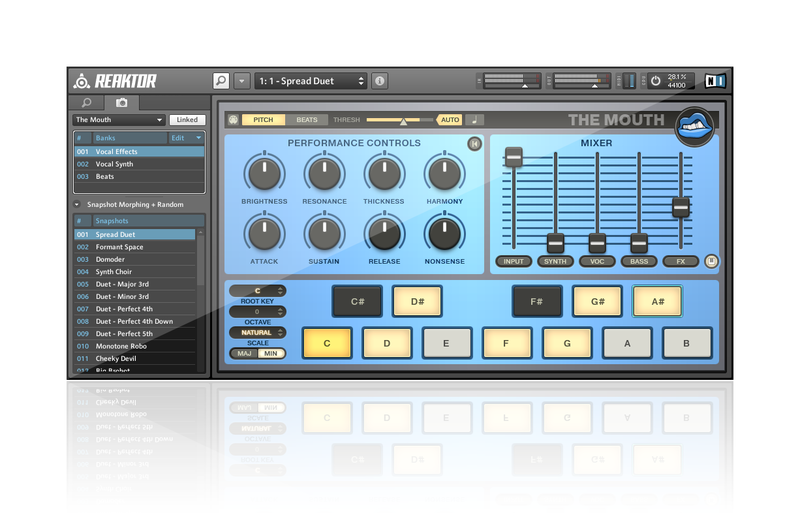Toggle the B note pad
The width and height of the screenshot is (800, 513).
coord(687,344)
